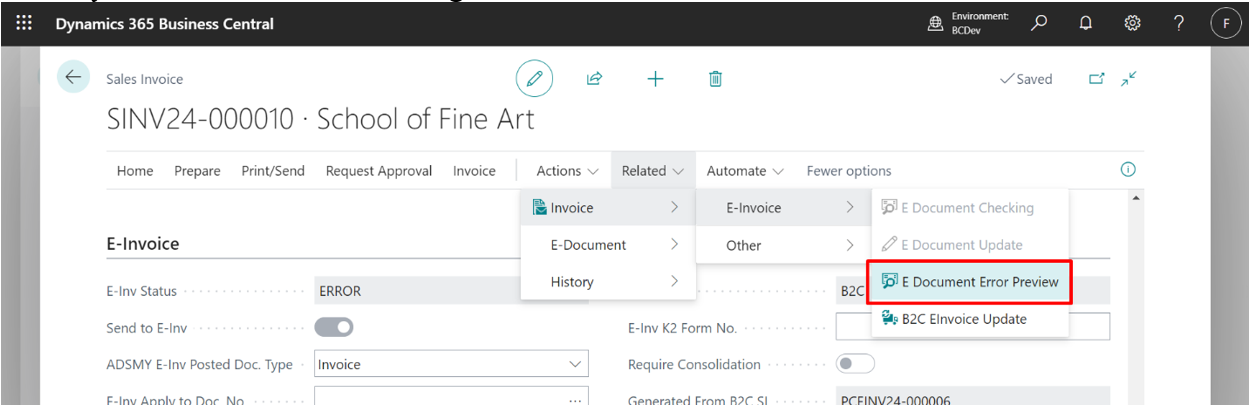Click the information circle icon
1249x405 pixels.
coord(1128,170)
